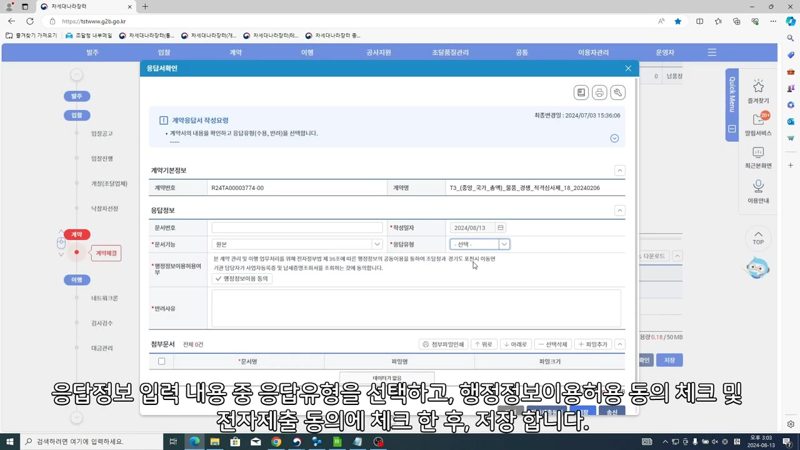Expand the 계약응답서 작성요령 guidance panel
This screenshot has height=450, width=800.
tap(614, 138)
